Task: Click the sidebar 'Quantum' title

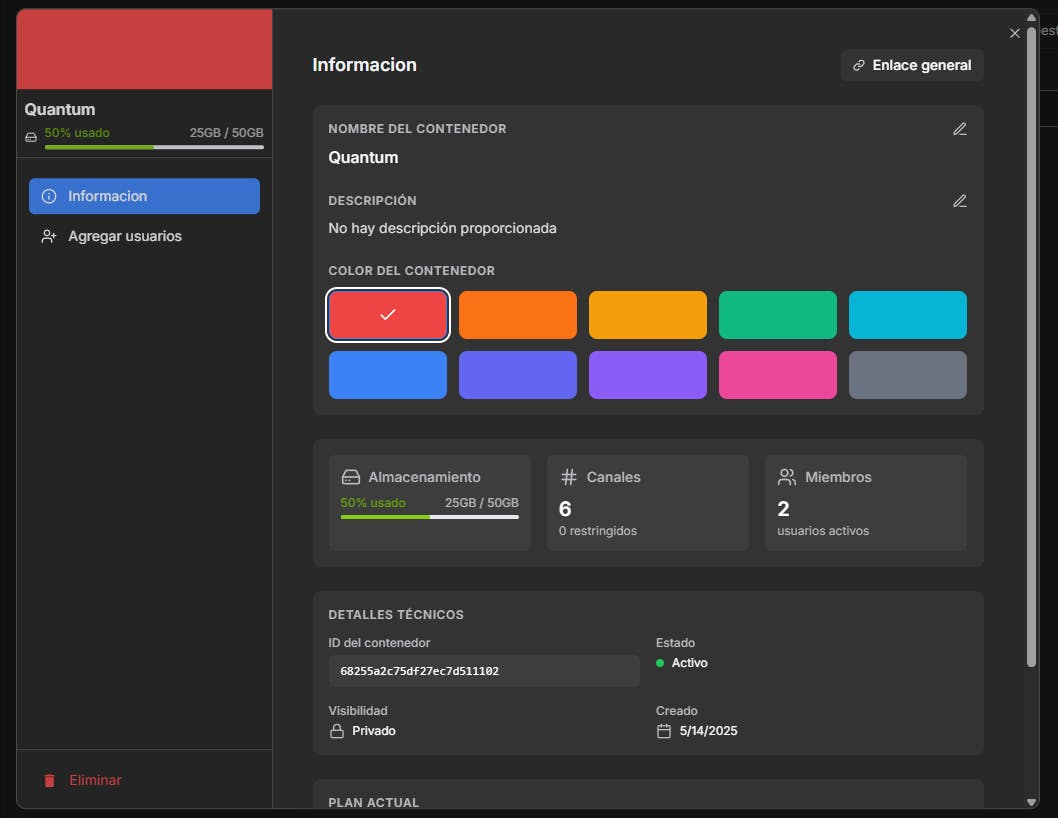Action: tap(60, 109)
